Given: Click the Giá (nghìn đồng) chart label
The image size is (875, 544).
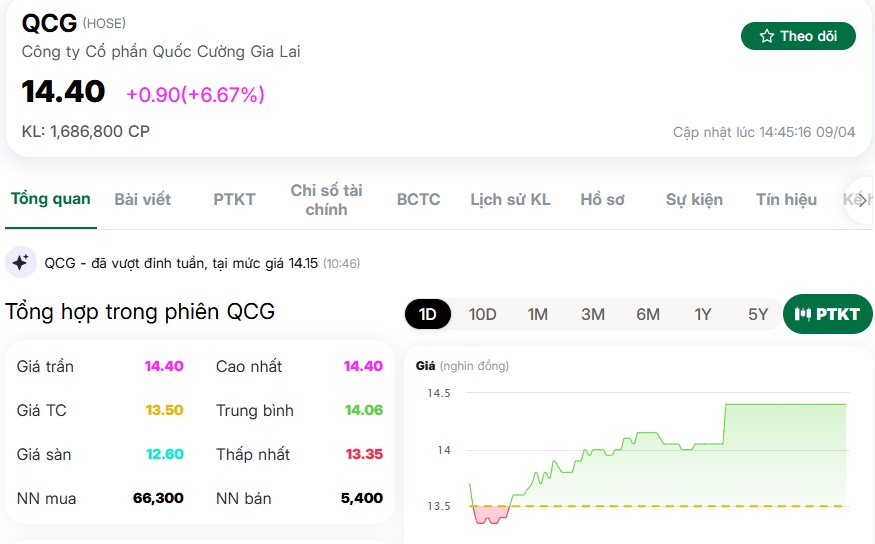Looking at the screenshot, I should tap(462, 366).
